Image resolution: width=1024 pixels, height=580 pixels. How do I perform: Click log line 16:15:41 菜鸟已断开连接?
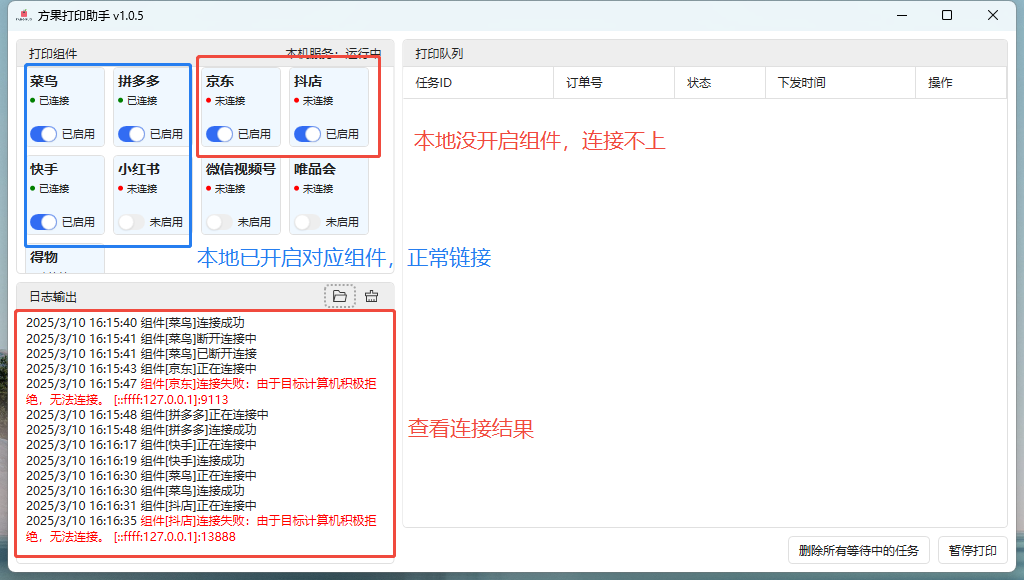141,353
